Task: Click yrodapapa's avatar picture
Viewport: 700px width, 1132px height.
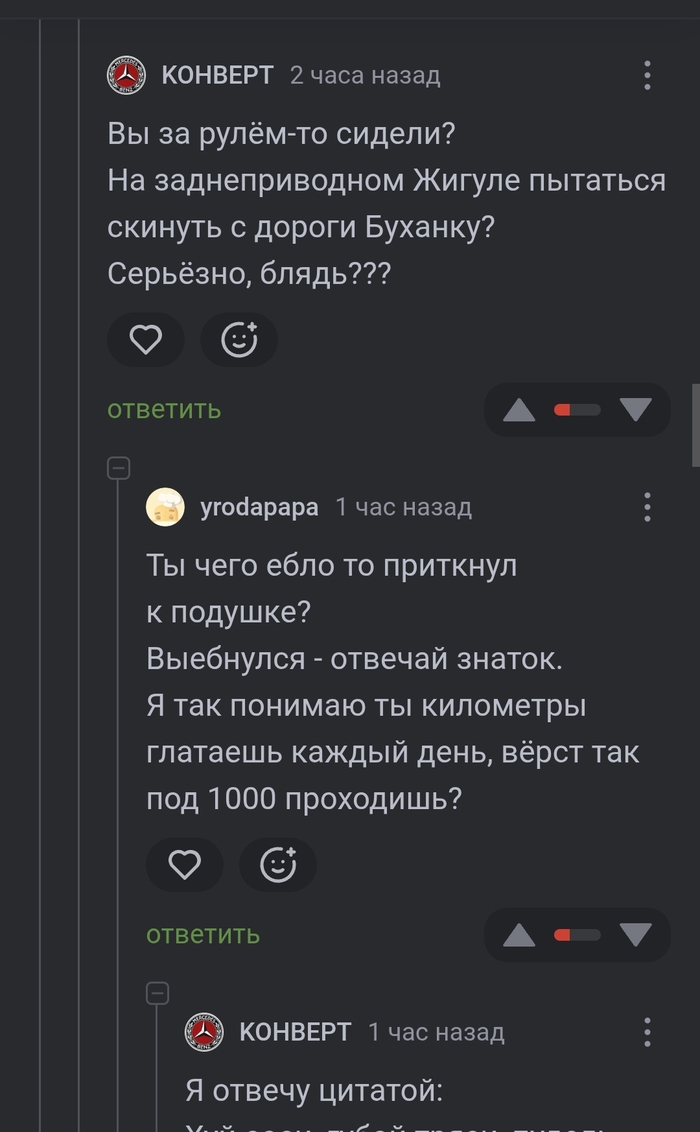Action: 165,507
